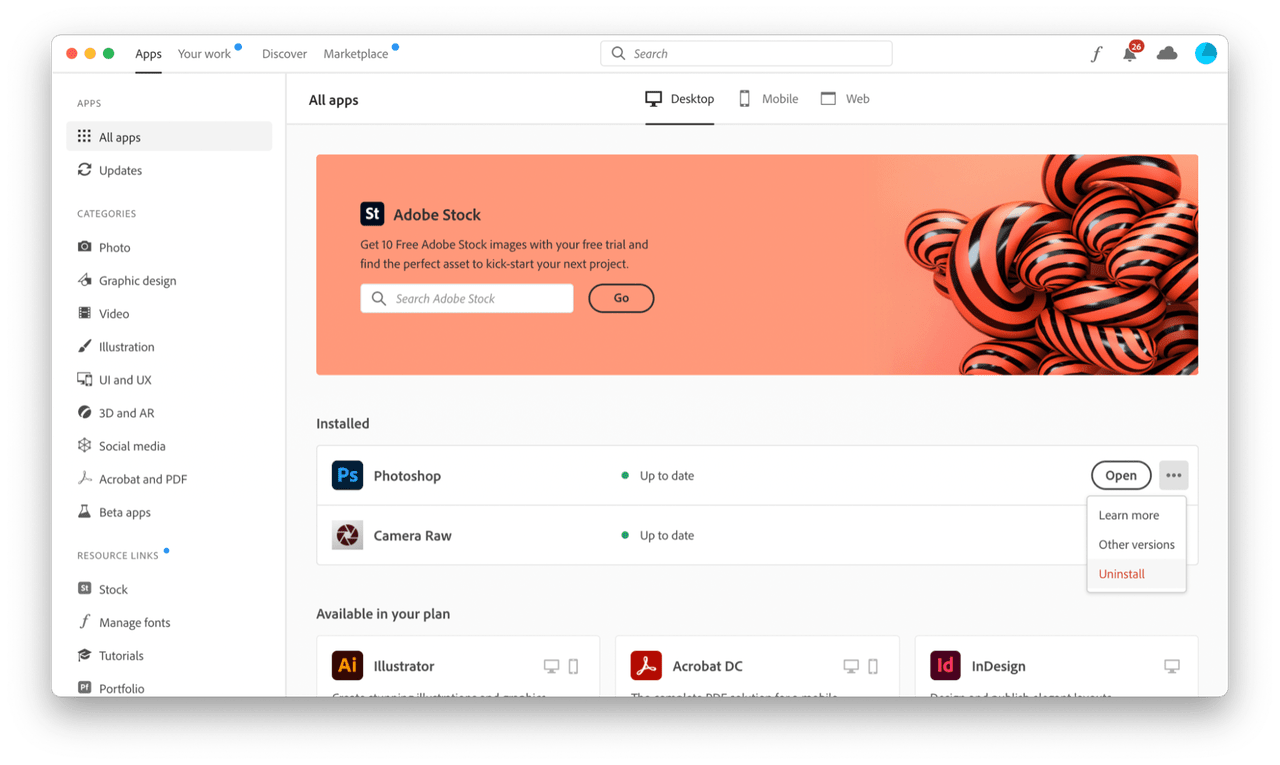Click Photoshop's Up to date status
Image resolution: width=1280 pixels, height=765 pixels.
pos(658,476)
